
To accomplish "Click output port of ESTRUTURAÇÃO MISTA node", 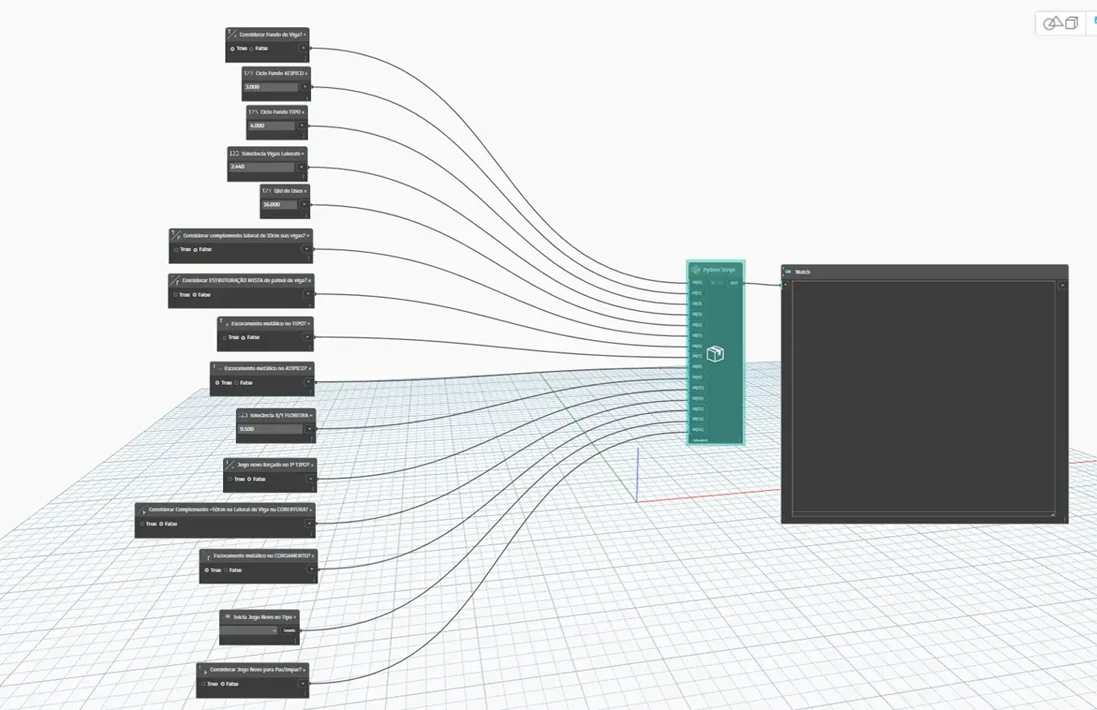I will (x=308, y=294).
